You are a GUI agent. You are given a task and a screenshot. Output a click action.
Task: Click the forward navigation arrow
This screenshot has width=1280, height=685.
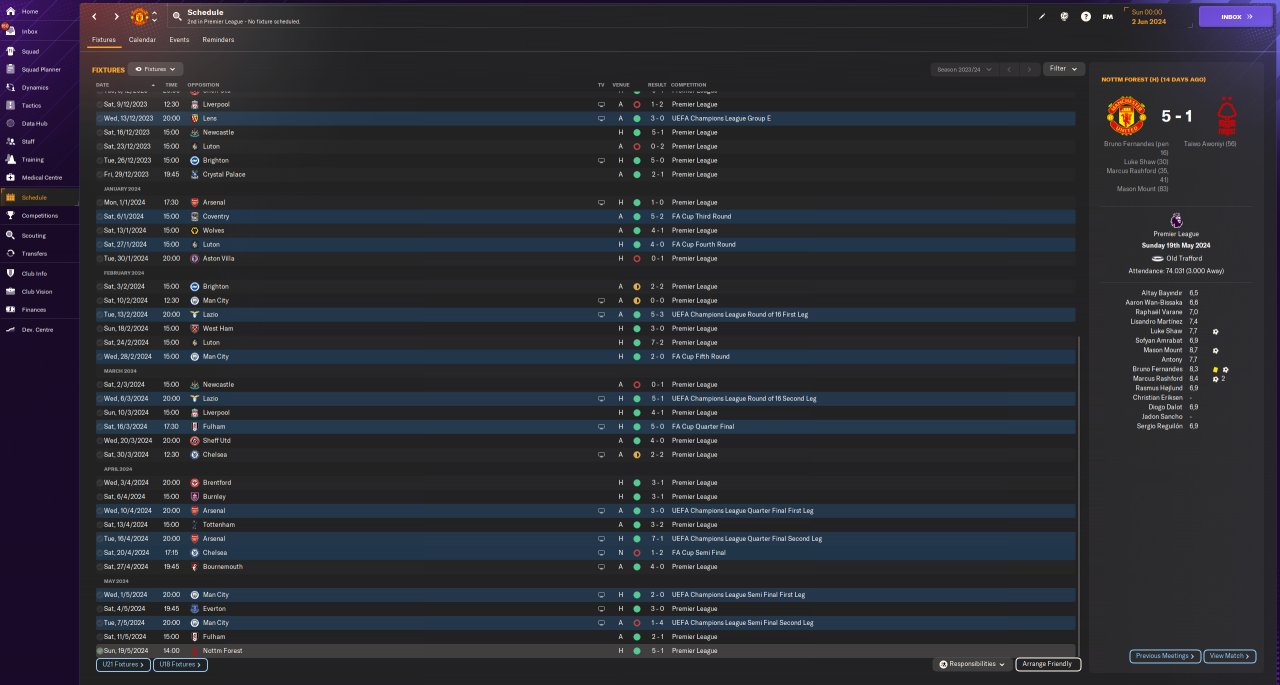(116, 17)
